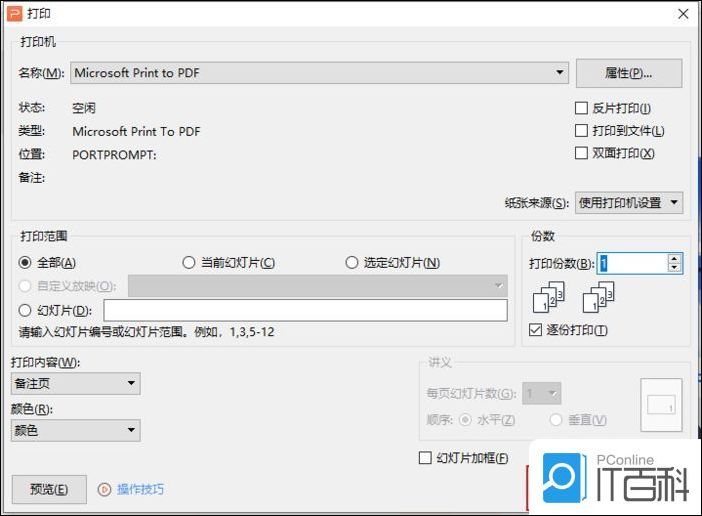
Task: Enable the reverse print checkbox
Action: click(x=581, y=108)
